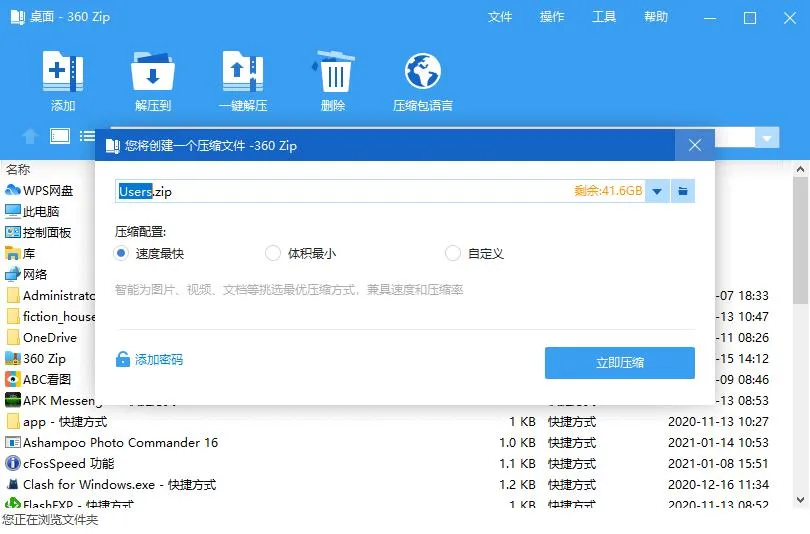Choose the 自定义 radio option
Screen dimensions: 810x534
453,253
